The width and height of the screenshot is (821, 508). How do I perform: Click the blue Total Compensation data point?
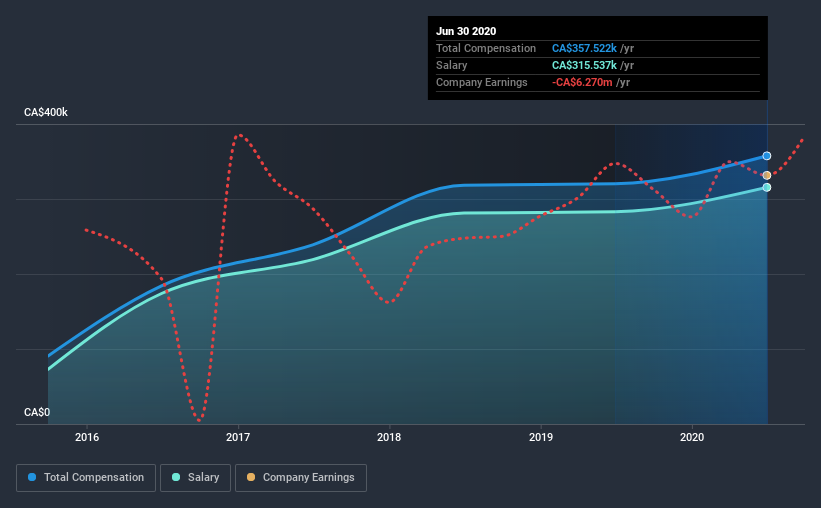[x=767, y=156]
